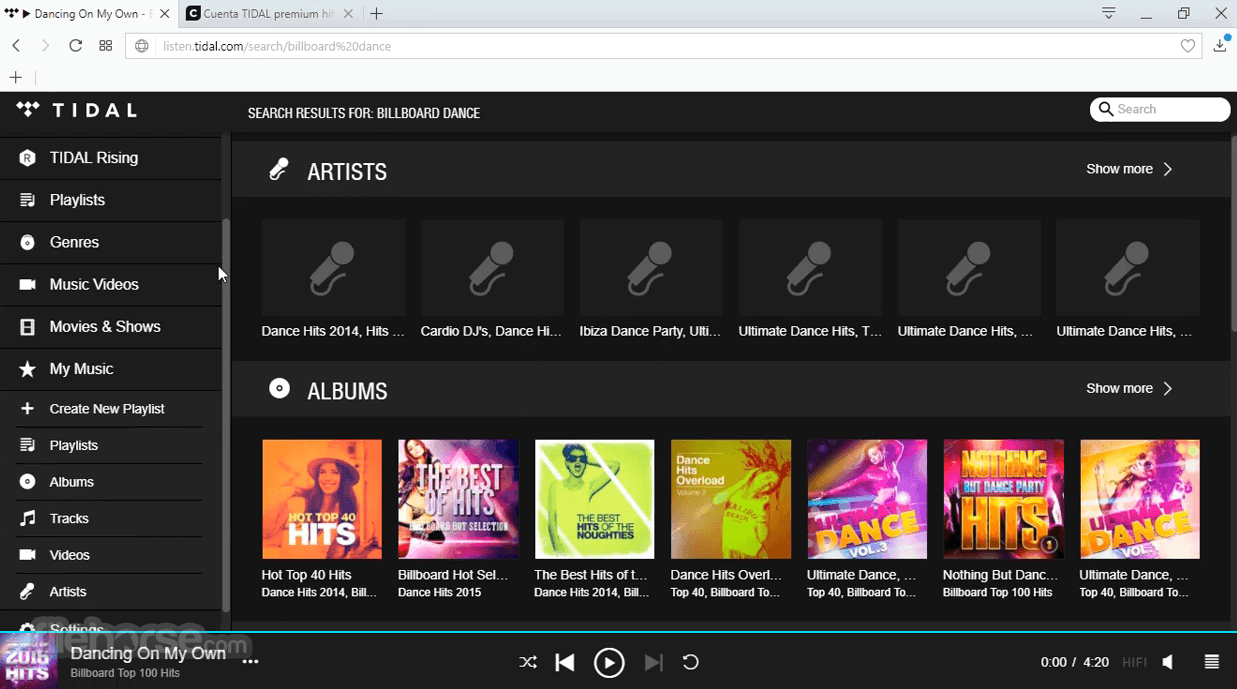Play the current track
Viewport: 1237px width, 689px height.
click(609, 662)
